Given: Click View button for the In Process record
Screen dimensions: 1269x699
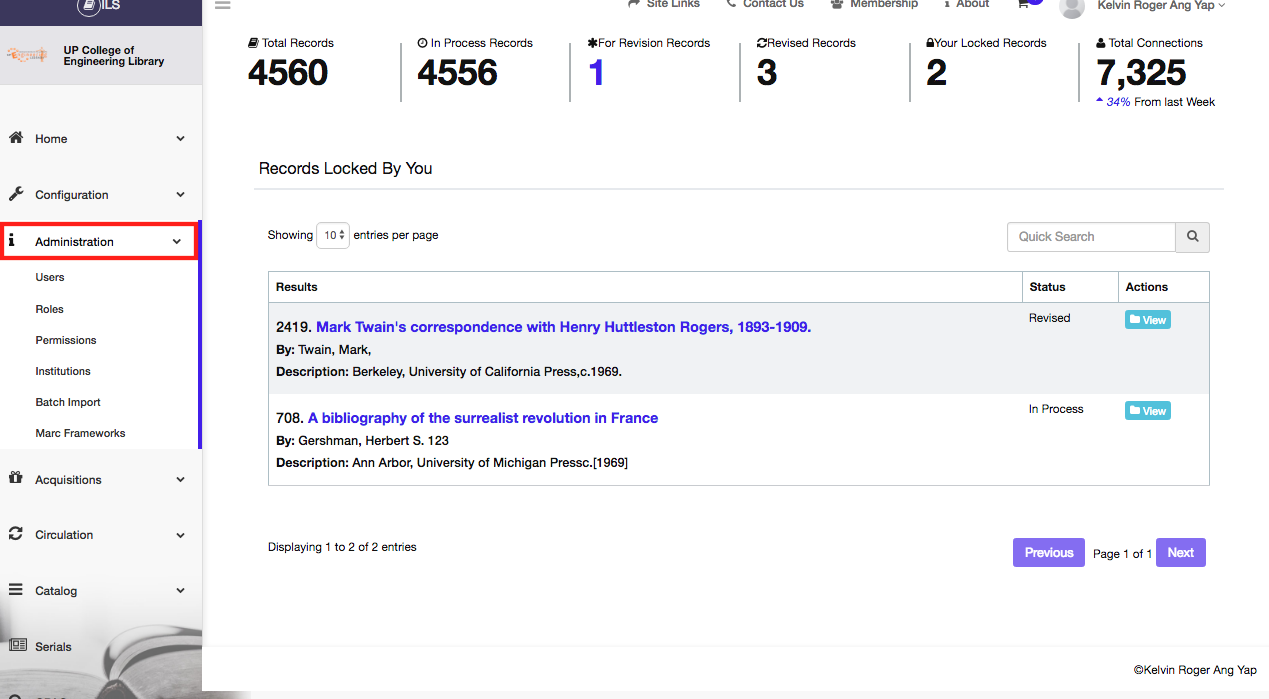Looking at the screenshot, I should point(1147,411).
